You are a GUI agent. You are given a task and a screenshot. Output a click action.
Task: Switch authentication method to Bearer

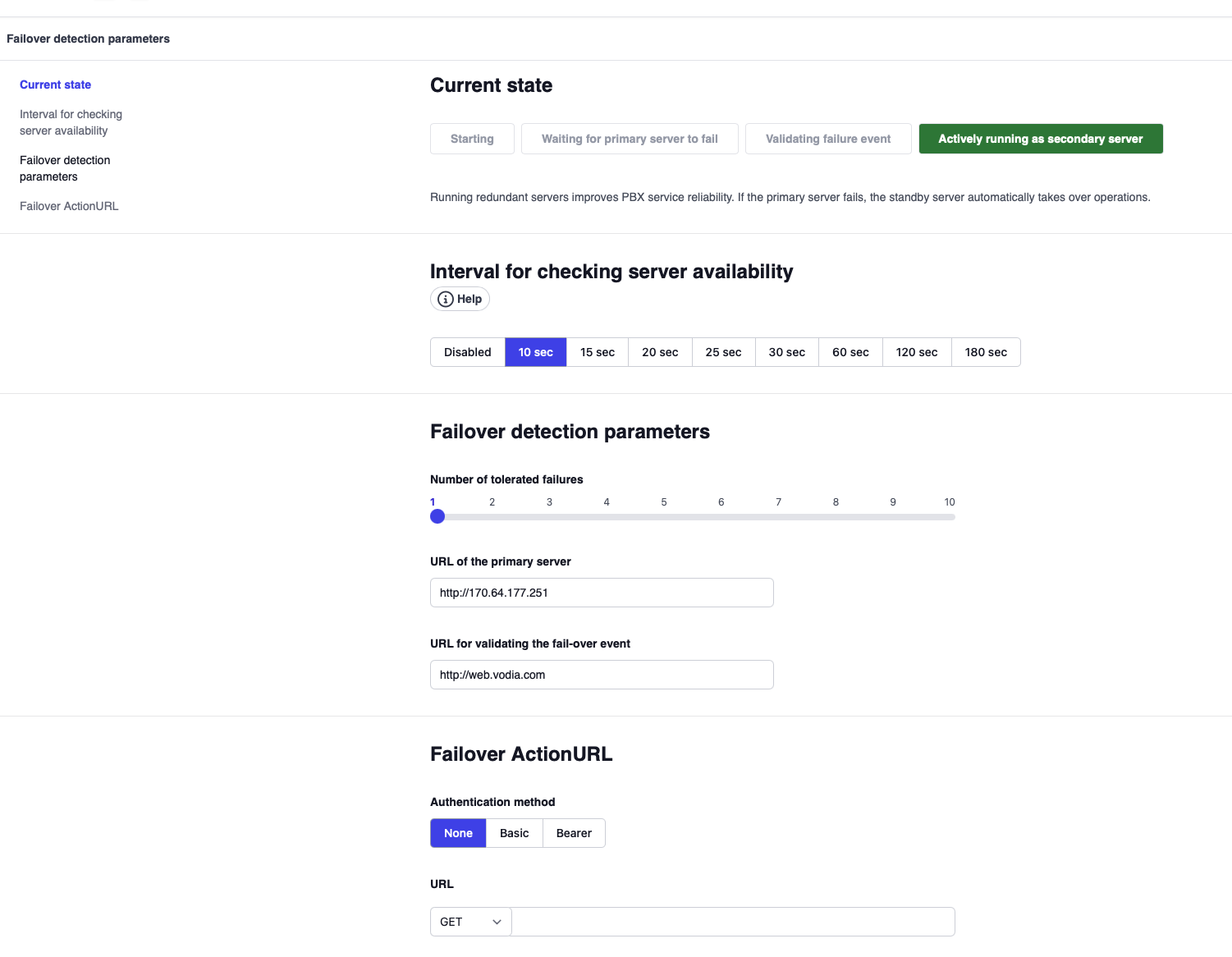[x=574, y=833]
